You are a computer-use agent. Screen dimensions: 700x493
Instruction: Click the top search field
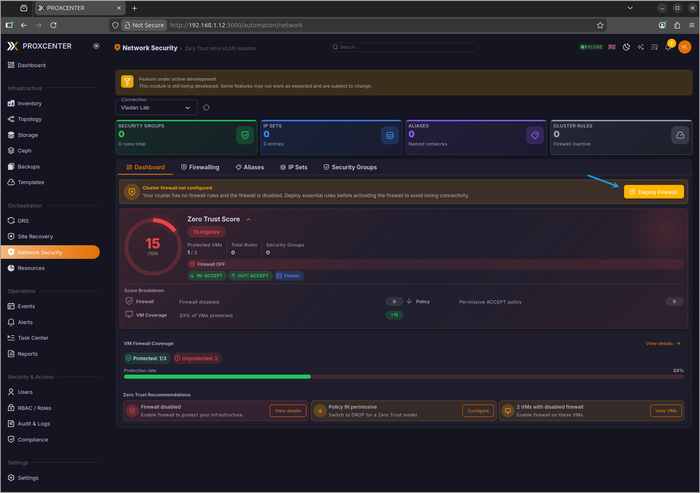click(x=404, y=47)
